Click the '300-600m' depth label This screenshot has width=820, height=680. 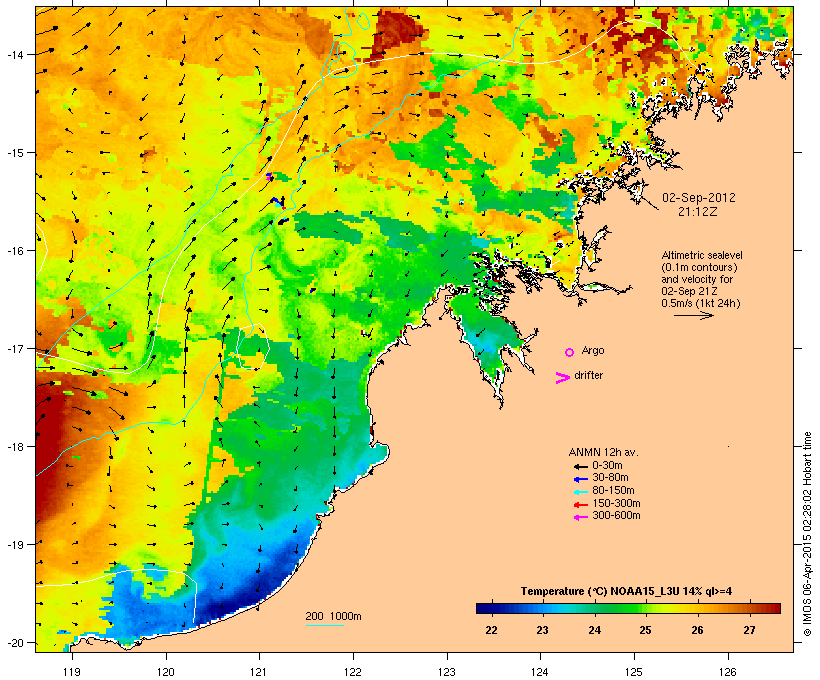tap(616, 516)
